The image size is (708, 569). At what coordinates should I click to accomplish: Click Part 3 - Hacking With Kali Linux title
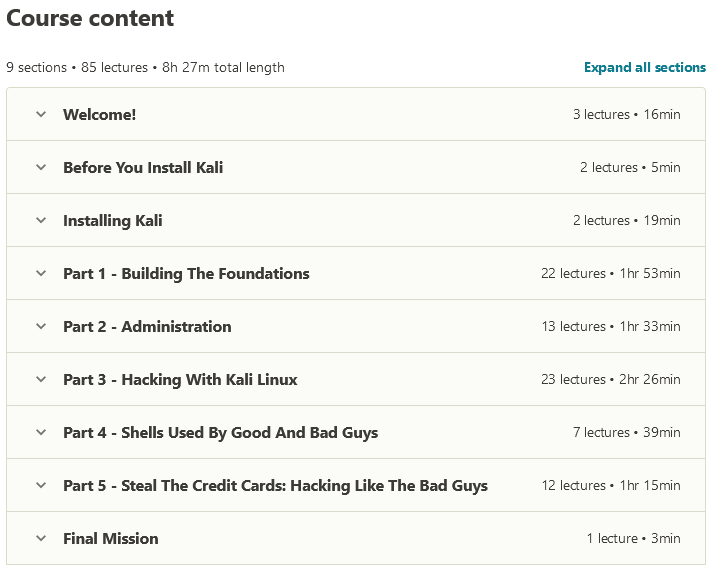click(x=180, y=379)
